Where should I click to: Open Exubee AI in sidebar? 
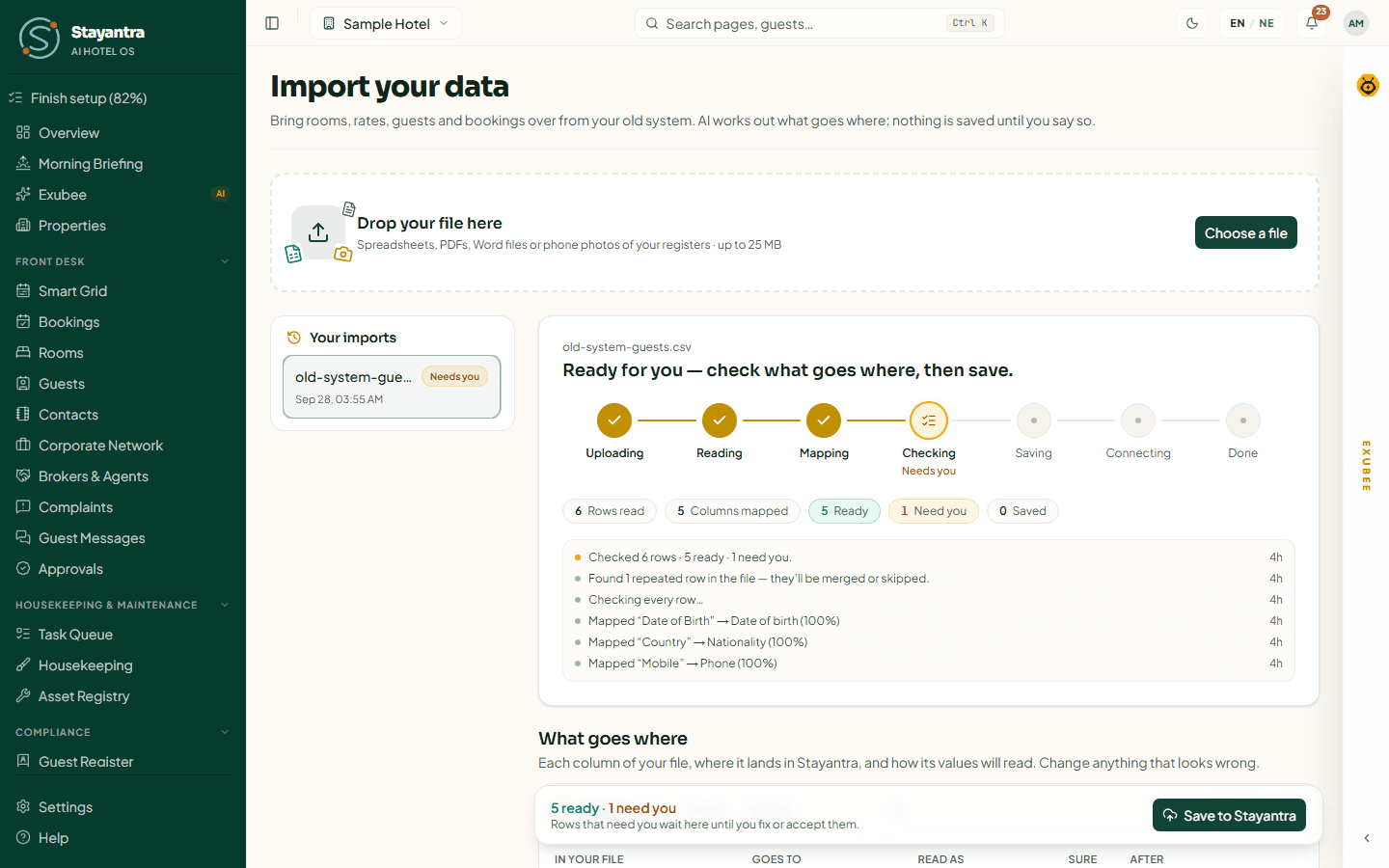point(123,195)
